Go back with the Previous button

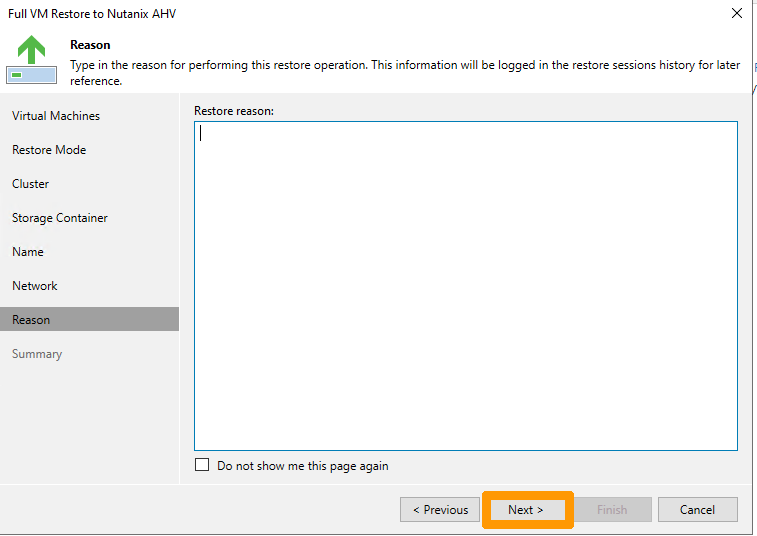point(440,509)
